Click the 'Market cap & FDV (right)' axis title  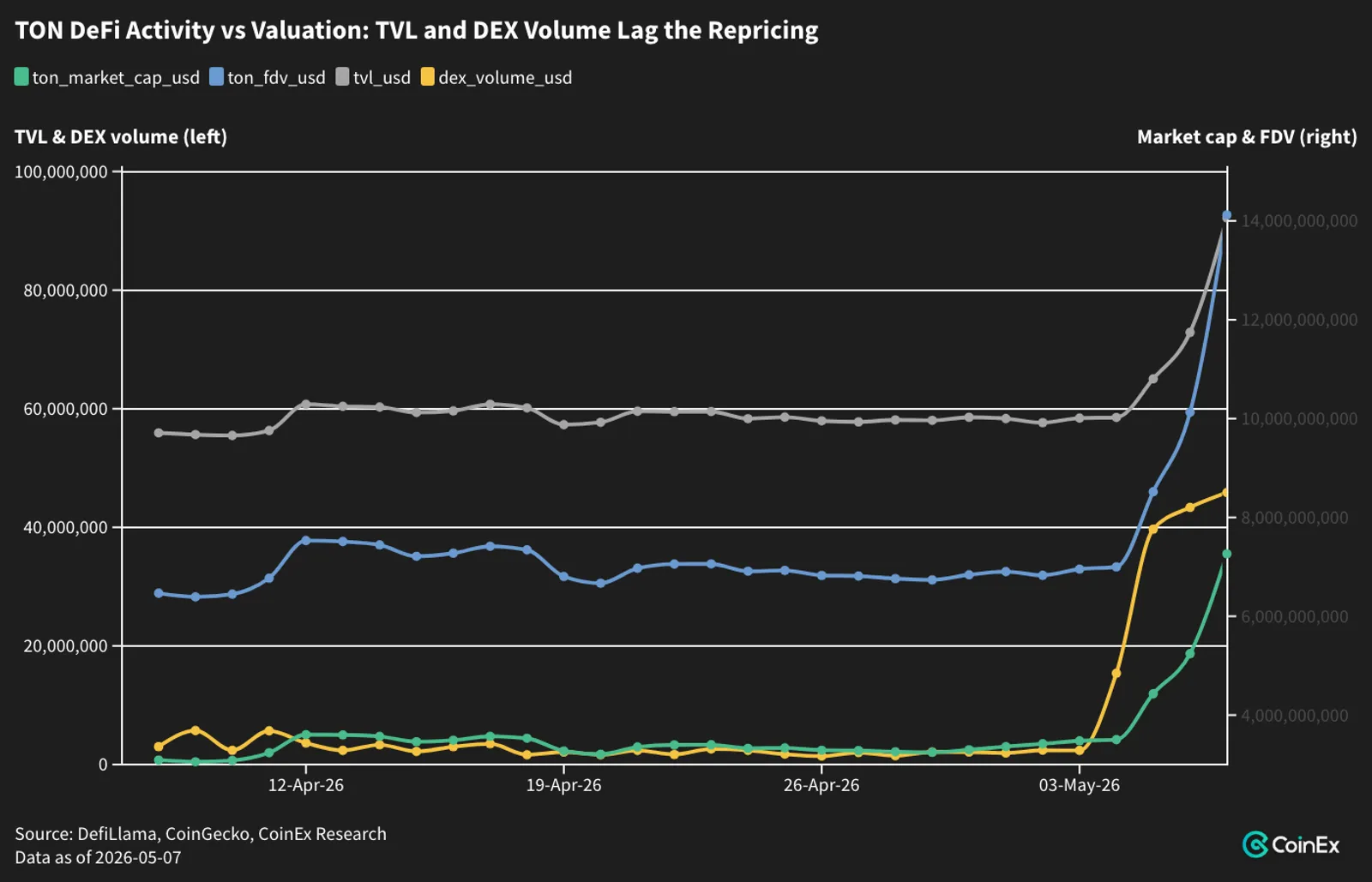pyautogui.click(x=1247, y=137)
